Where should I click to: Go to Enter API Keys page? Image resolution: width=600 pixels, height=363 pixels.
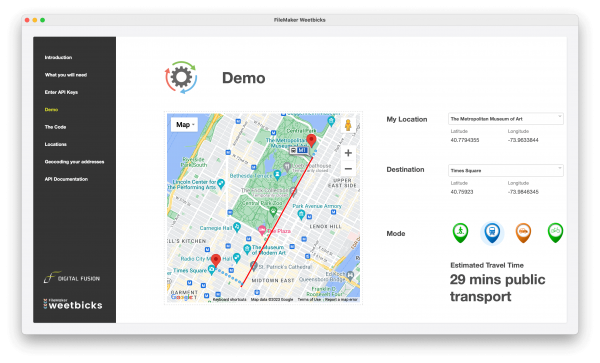coord(61,92)
